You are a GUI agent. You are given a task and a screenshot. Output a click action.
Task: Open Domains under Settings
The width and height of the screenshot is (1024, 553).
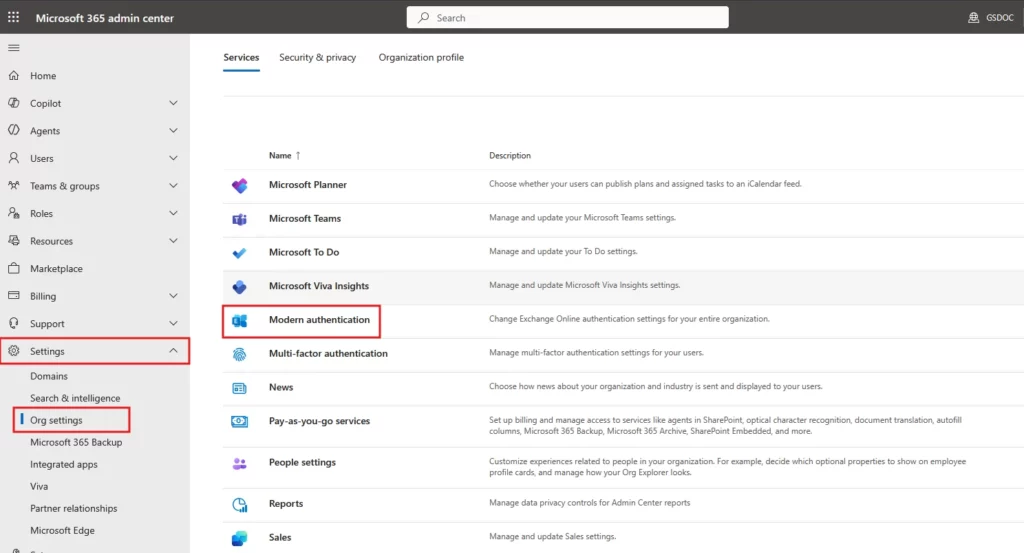coord(49,376)
